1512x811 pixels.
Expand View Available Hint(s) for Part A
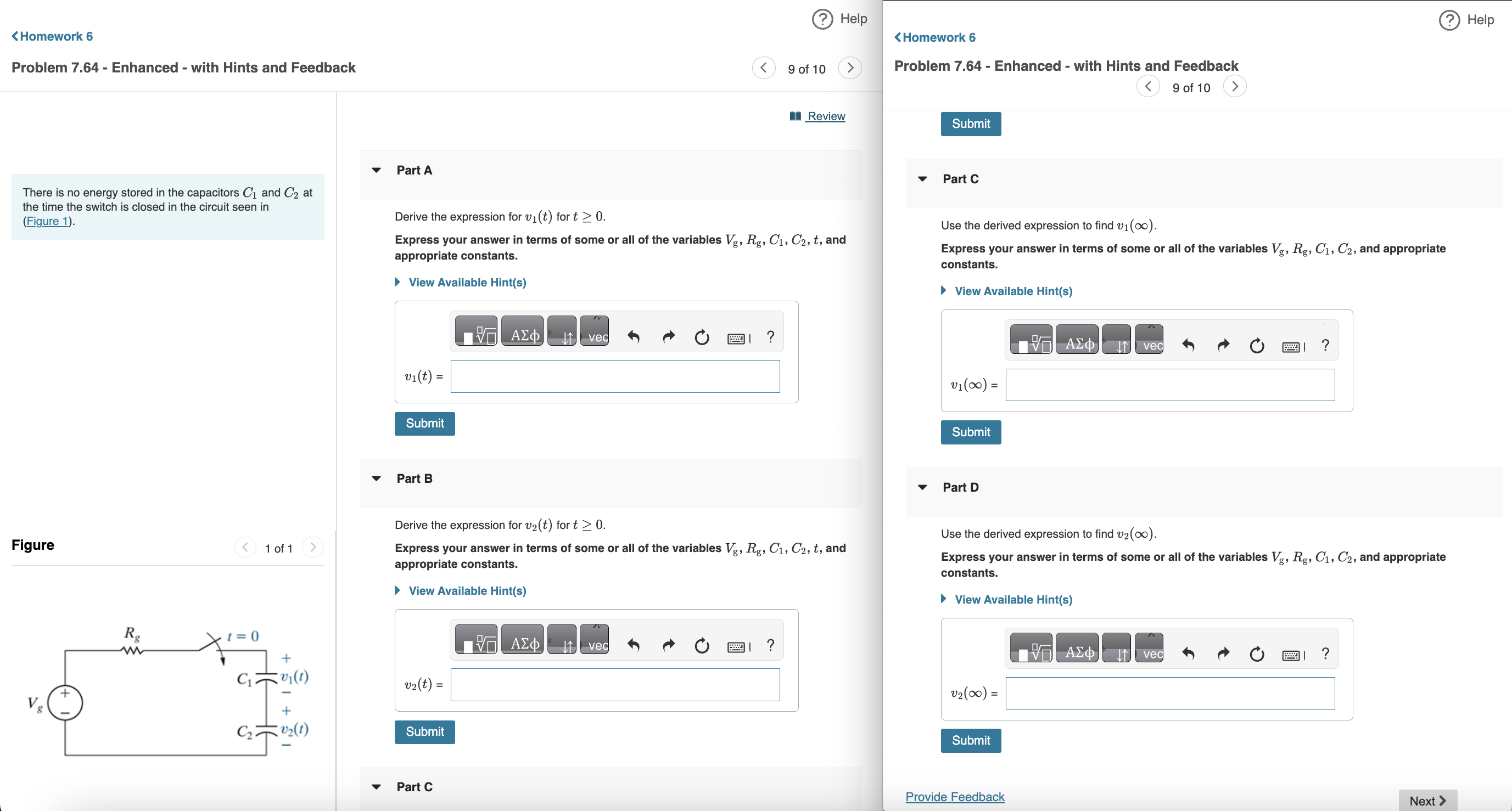tap(467, 282)
